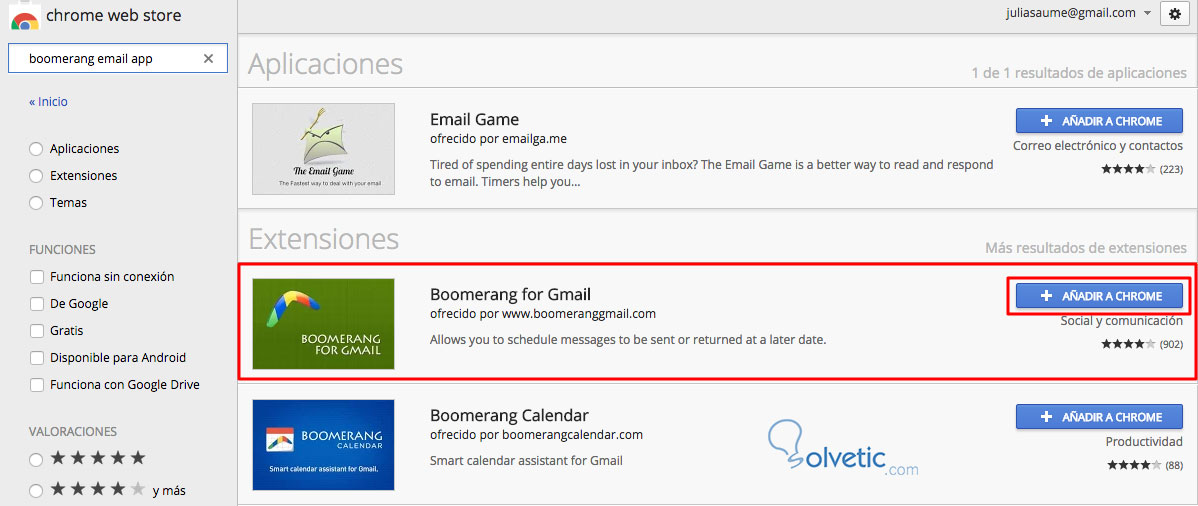The height and width of the screenshot is (506, 1198).
Task: Enable the Funciona sin conexión checkbox
Action: point(36,277)
